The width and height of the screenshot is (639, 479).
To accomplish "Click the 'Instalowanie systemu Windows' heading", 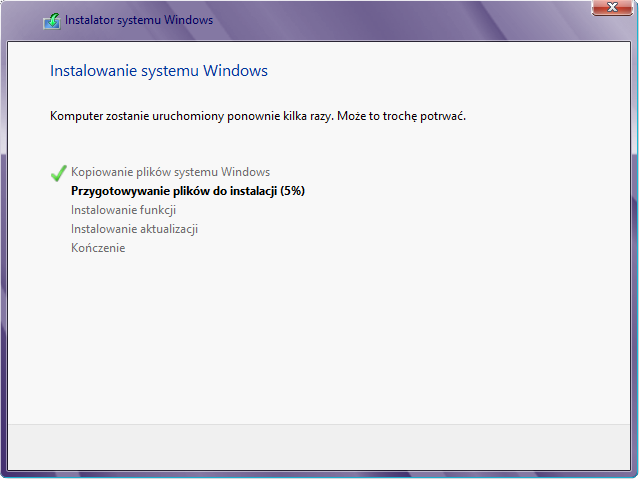I will tap(159, 71).
